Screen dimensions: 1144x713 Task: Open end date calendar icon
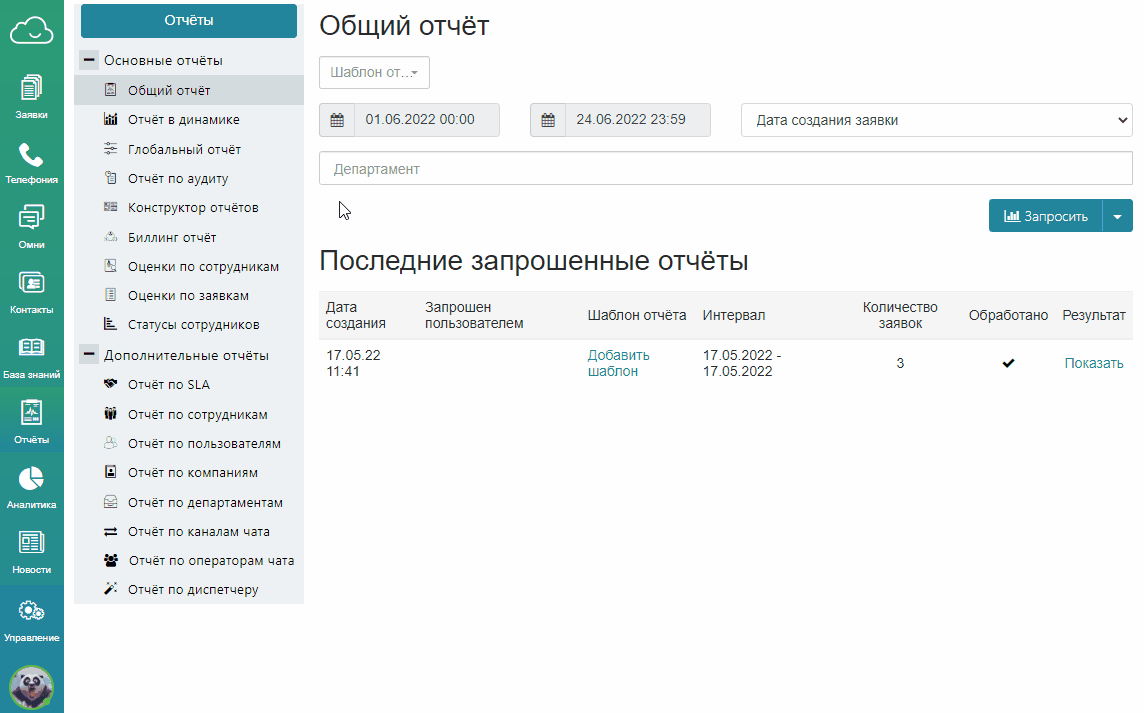(548, 120)
